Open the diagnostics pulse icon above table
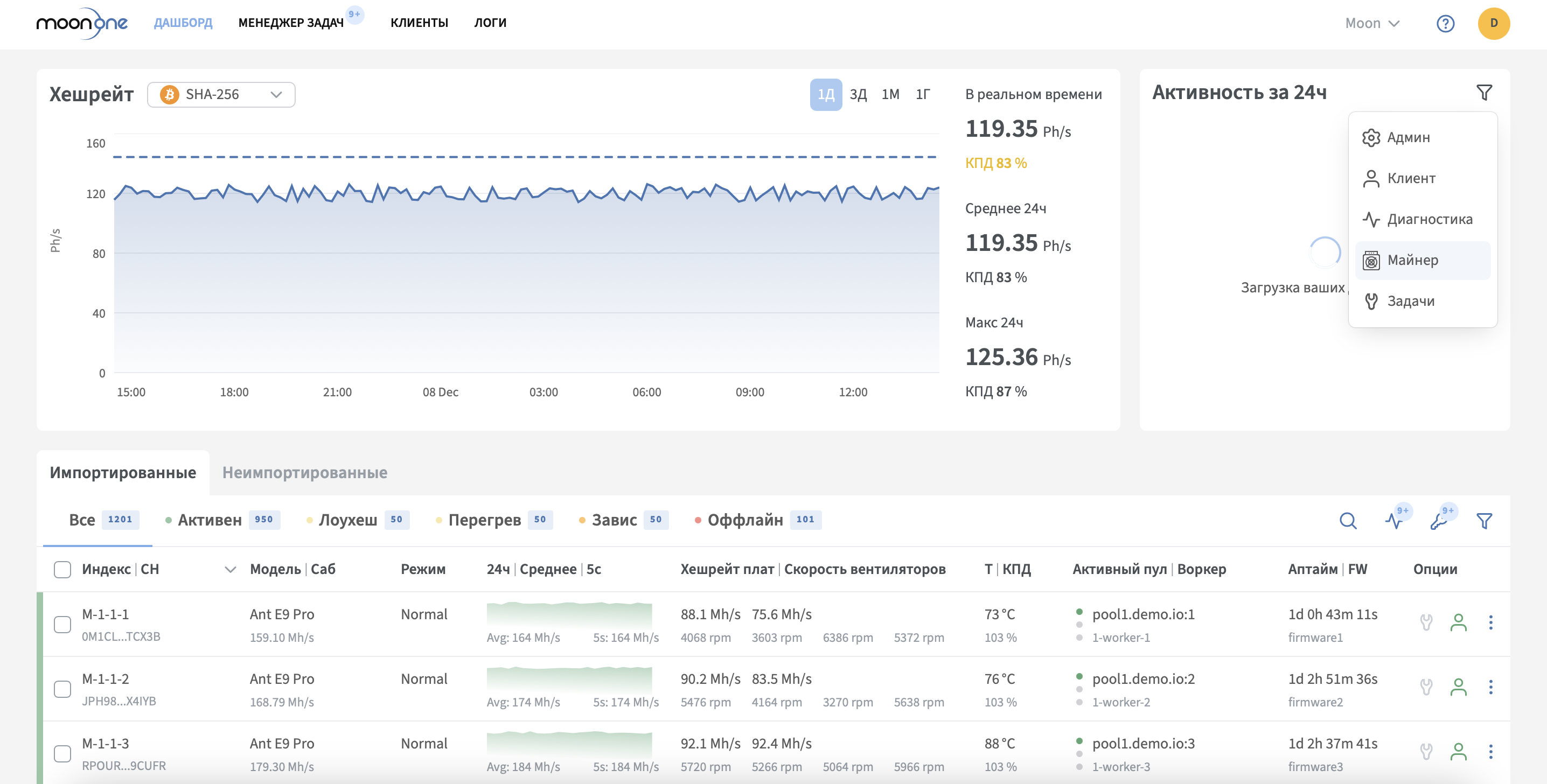 (1394, 521)
